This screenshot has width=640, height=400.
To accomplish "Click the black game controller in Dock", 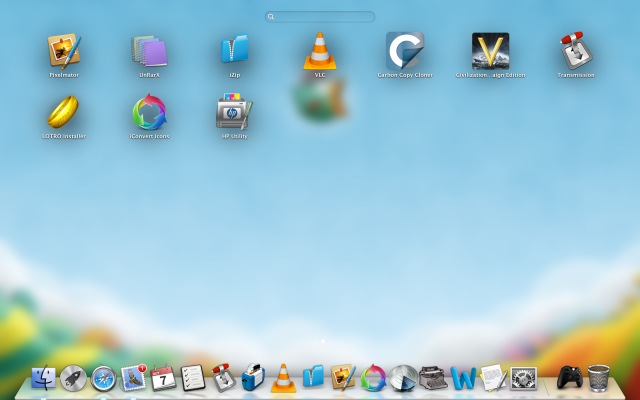I will (x=570, y=377).
